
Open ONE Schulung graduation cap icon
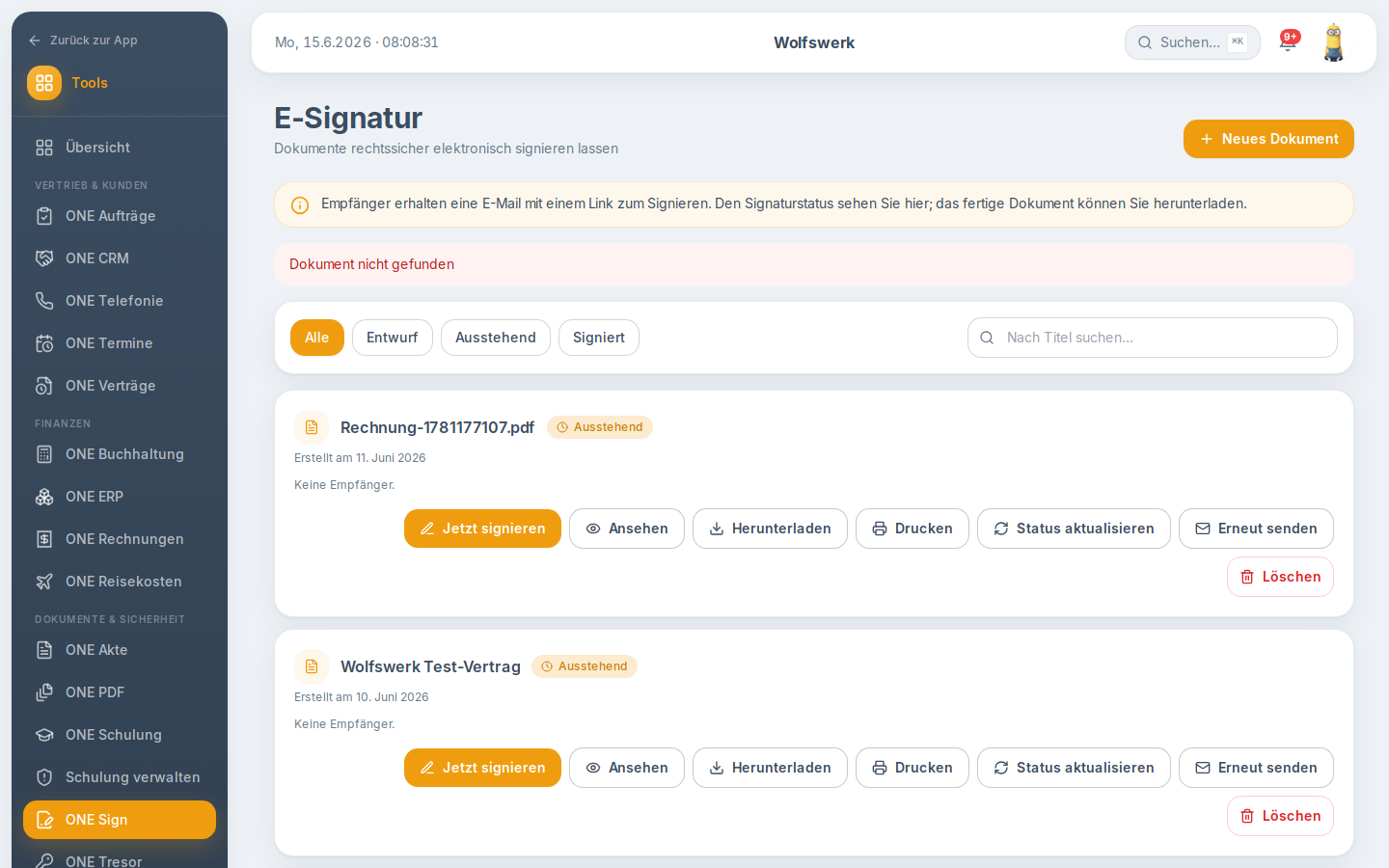[44, 735]
